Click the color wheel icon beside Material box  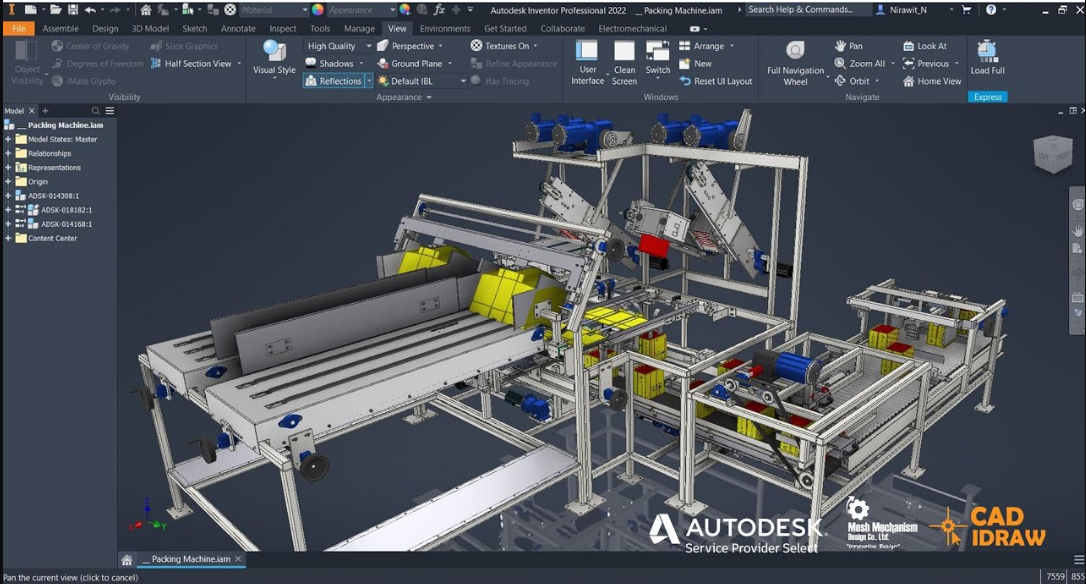pos(317,10)
